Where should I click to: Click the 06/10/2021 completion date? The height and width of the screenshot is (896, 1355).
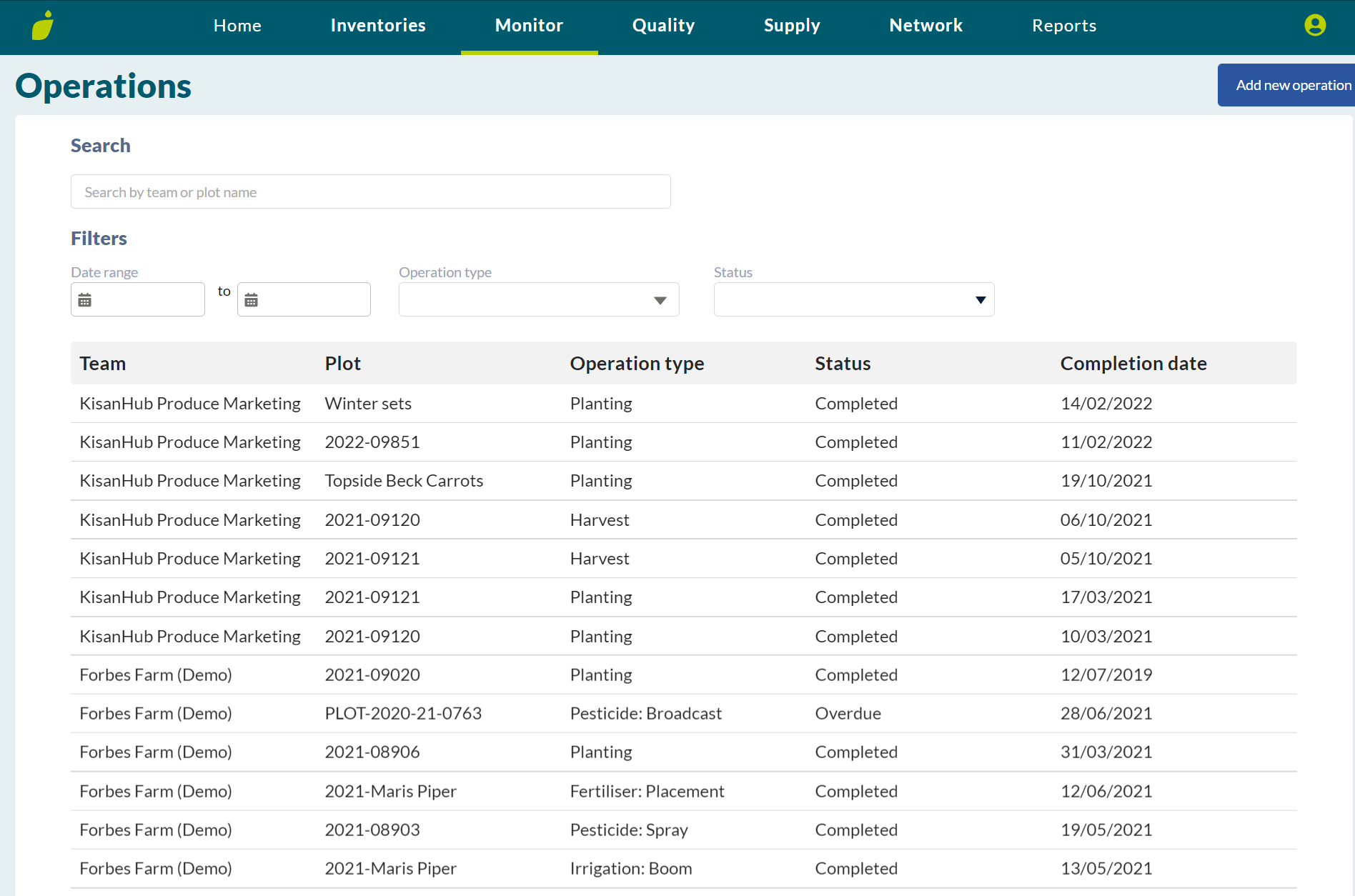pos(1106,520)
